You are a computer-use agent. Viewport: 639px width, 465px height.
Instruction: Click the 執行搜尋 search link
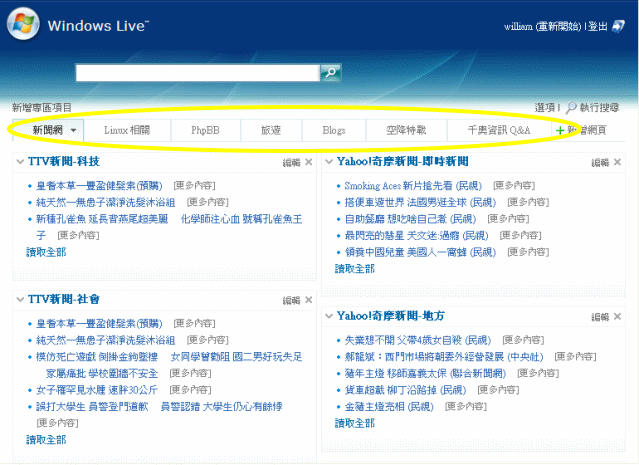pos(599,108)
